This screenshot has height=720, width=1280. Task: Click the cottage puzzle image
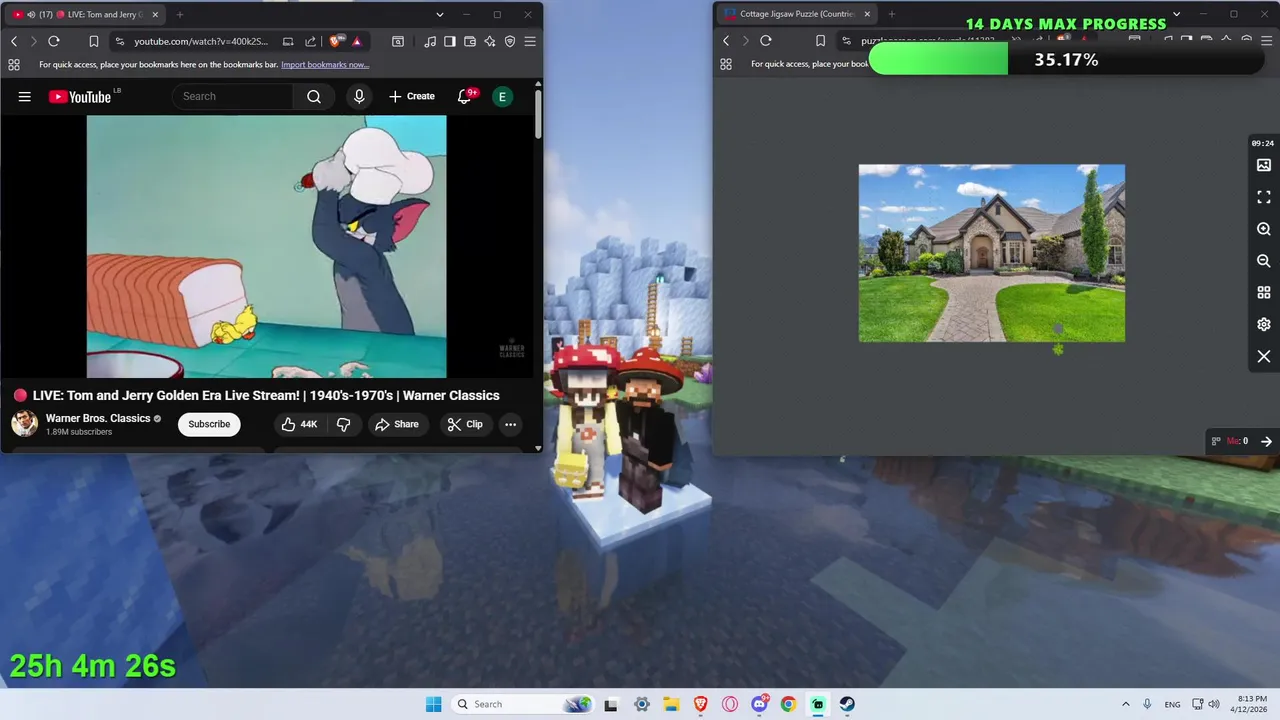click(x=992, y=253)
